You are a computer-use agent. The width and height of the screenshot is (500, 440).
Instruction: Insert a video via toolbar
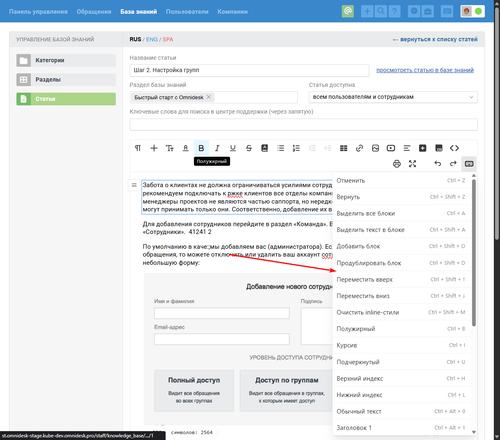[391, 148]
